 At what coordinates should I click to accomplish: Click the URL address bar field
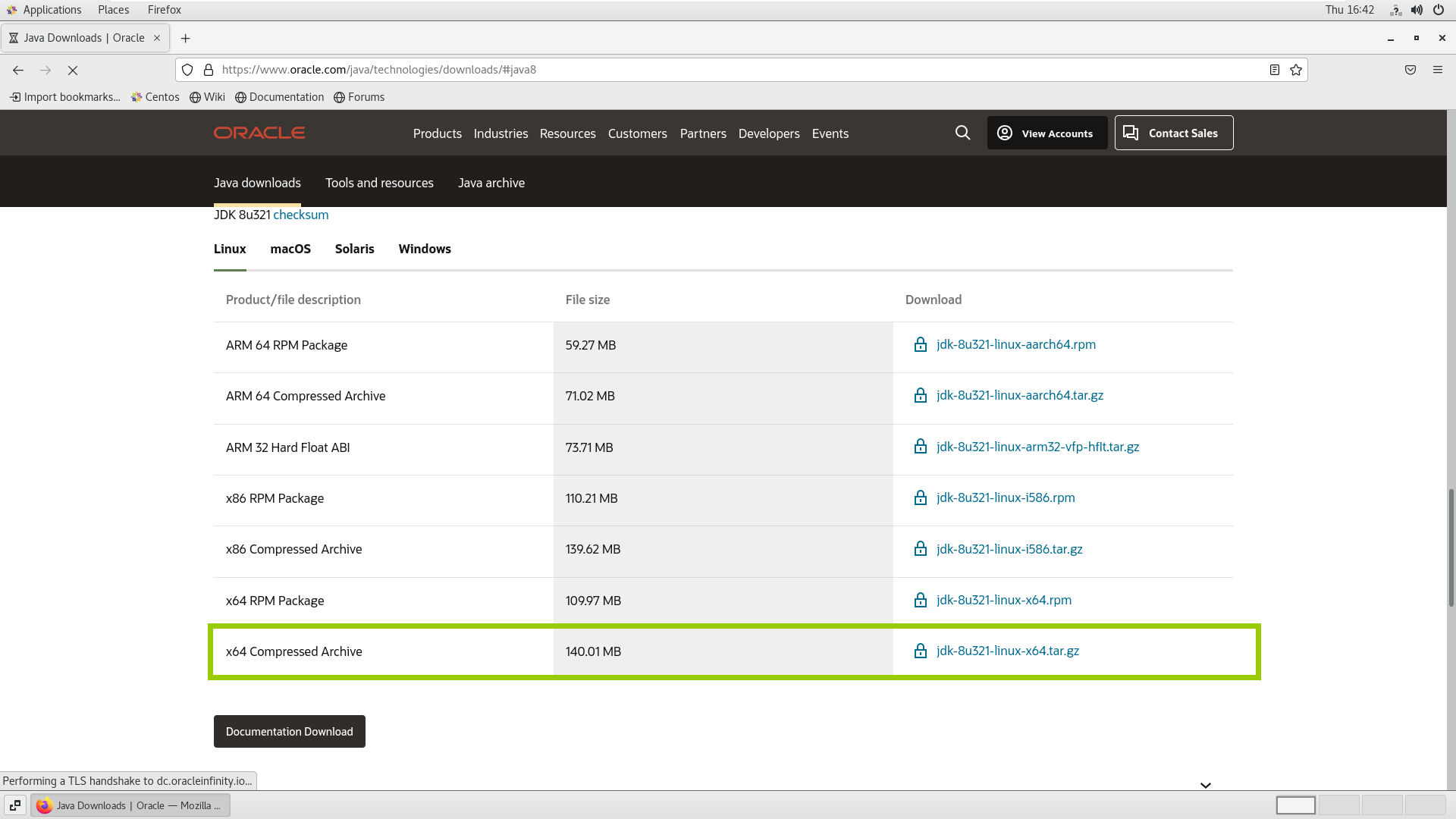coord(682,70)
